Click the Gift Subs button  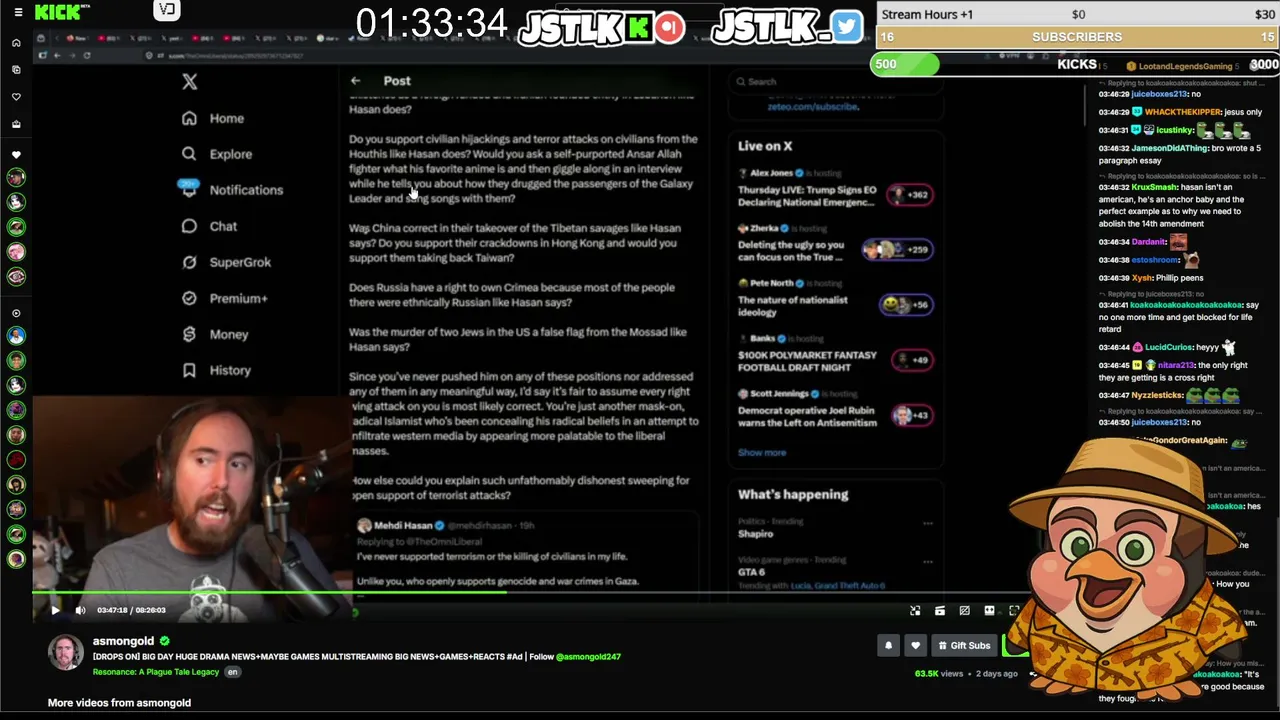(964, 646)
